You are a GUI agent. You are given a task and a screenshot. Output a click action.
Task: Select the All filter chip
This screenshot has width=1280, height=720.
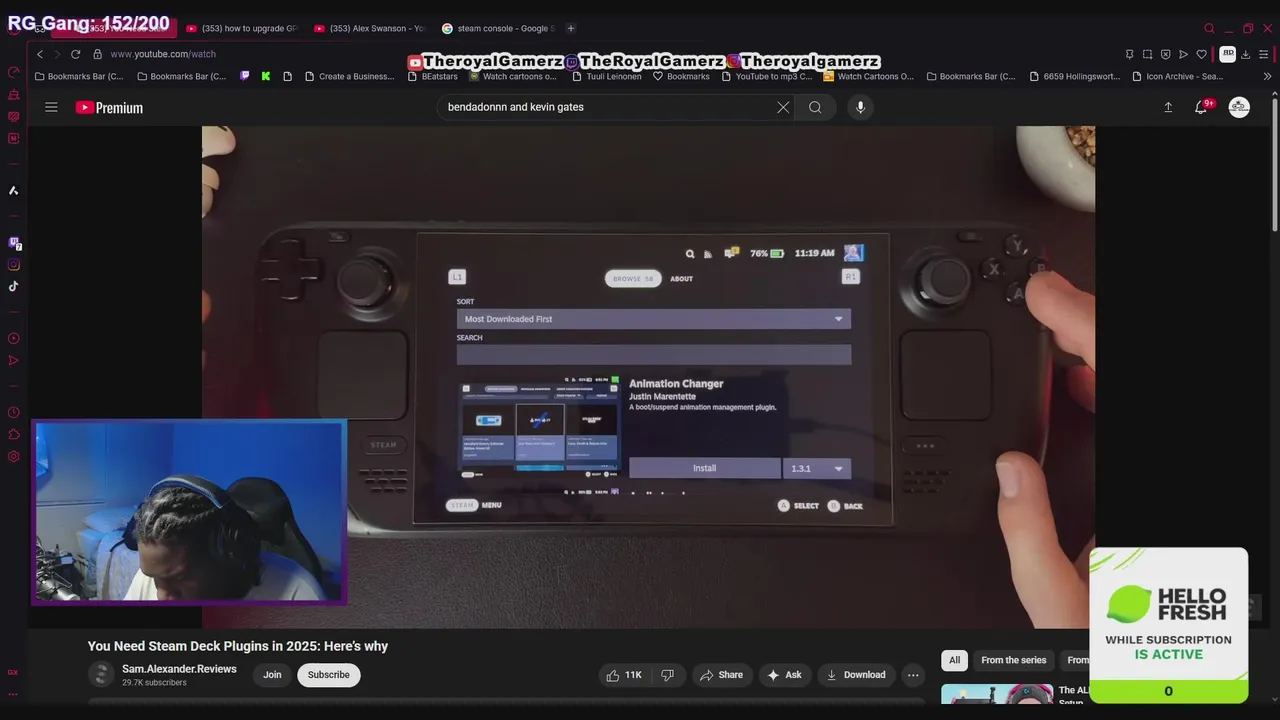(954, 660)
